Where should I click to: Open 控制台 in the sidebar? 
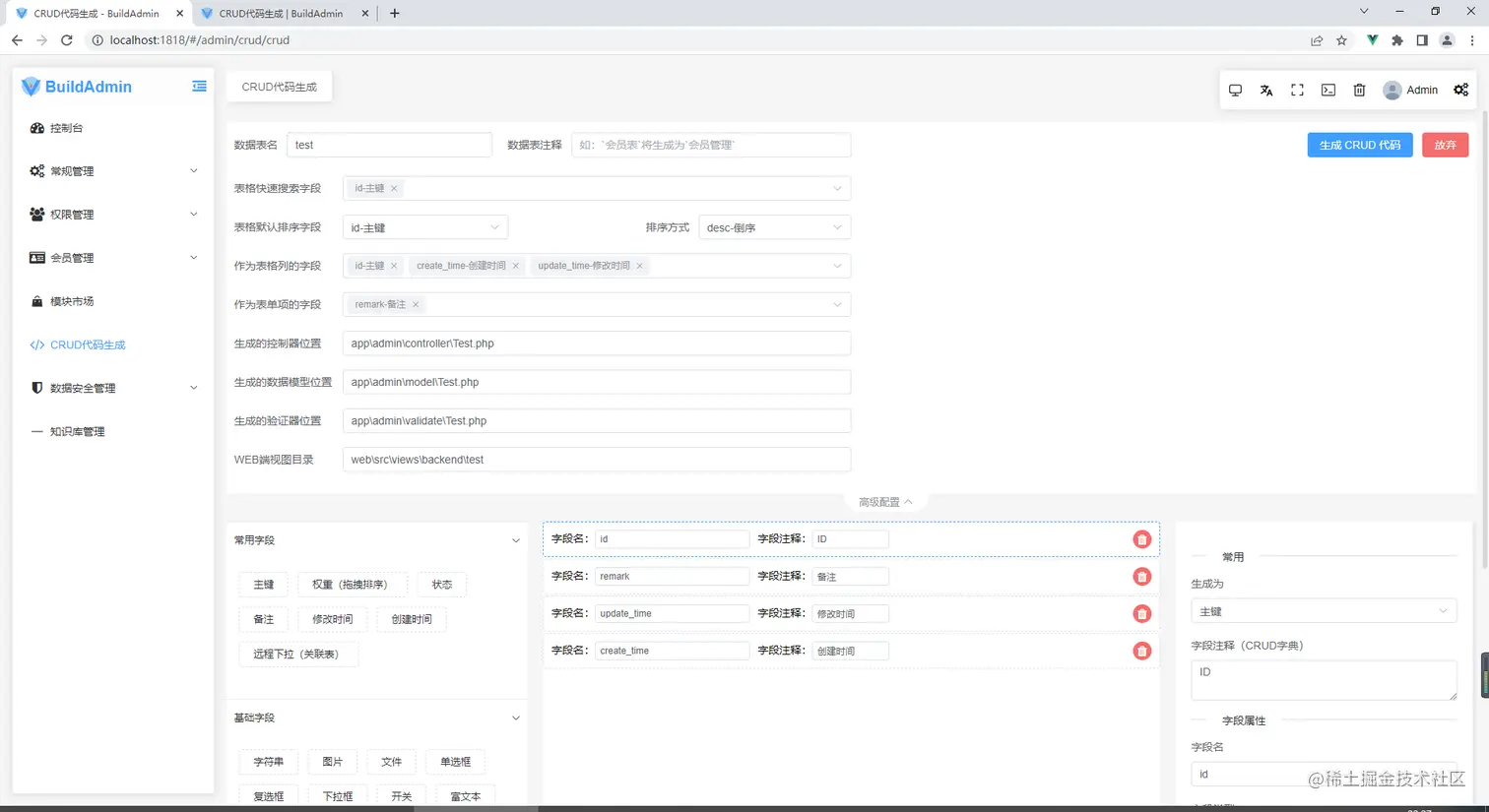coord(113,128)
